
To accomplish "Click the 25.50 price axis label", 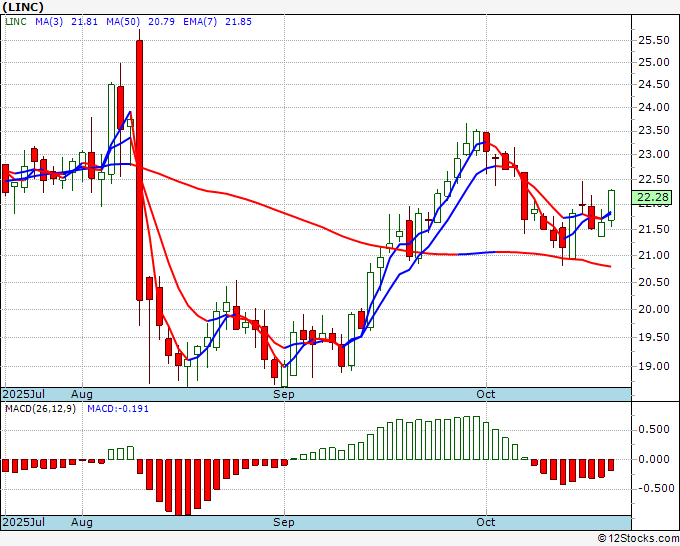I will point(654,40).
